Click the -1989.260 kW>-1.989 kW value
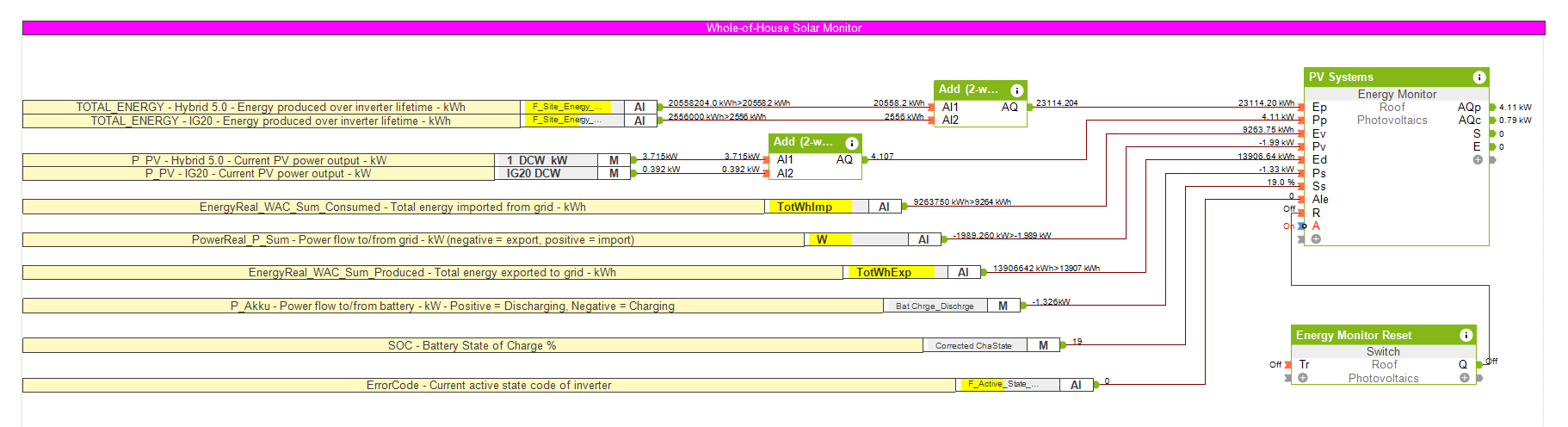Image resolution: width=1568 pixels, height=427 pixels. tap(1002, 235)
